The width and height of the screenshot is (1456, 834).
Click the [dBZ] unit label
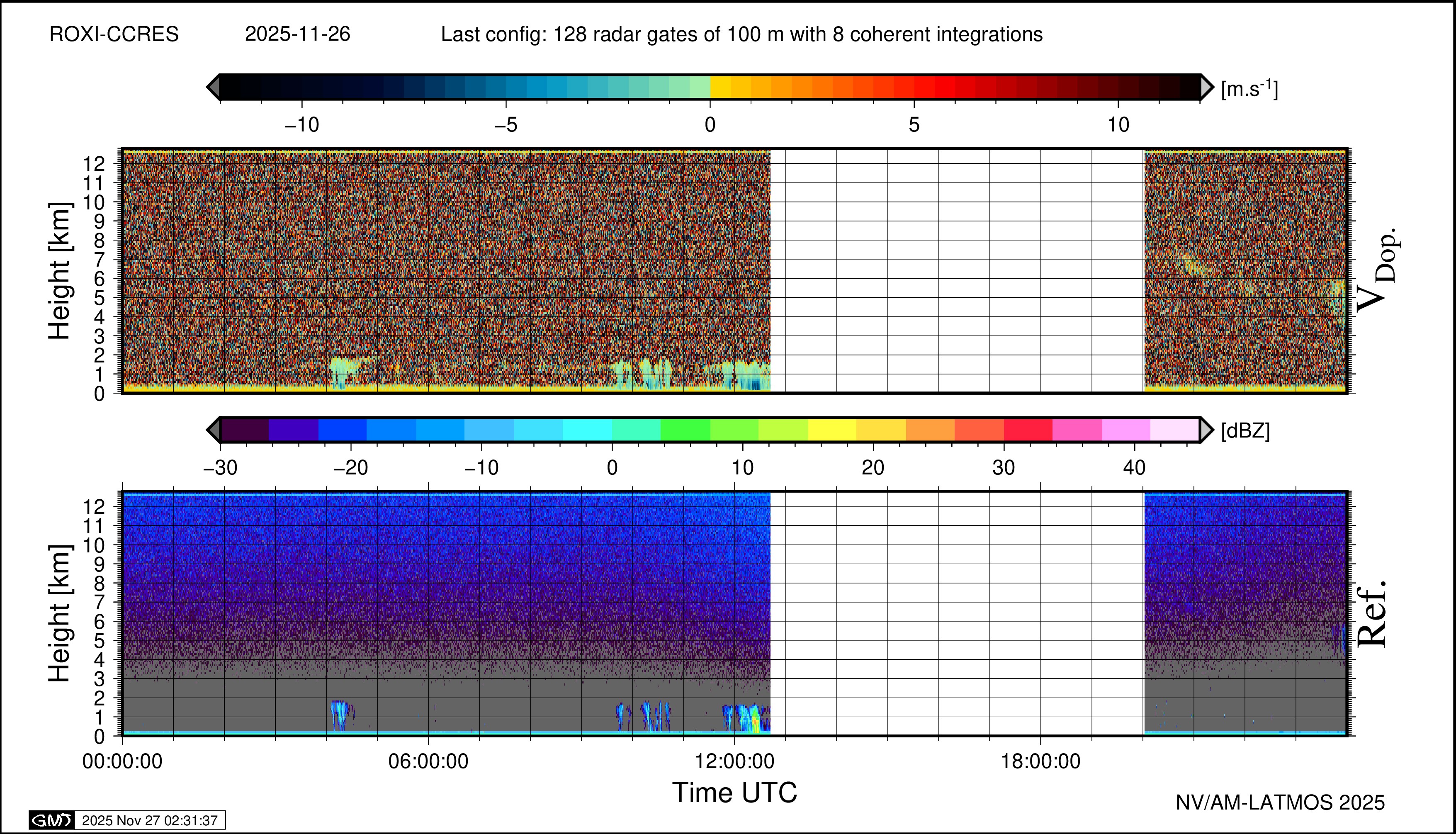click(1245, 431)
